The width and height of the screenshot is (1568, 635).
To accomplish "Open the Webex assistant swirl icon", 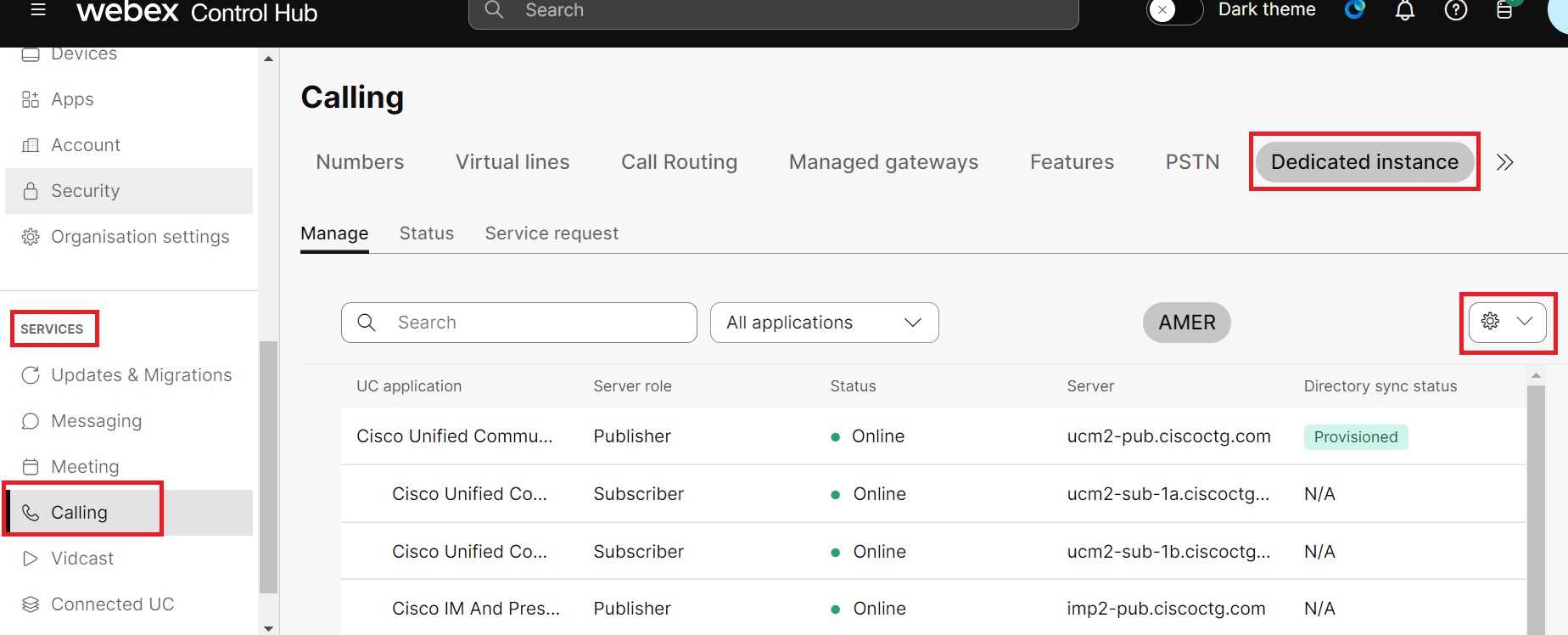I will [1355, 9].
